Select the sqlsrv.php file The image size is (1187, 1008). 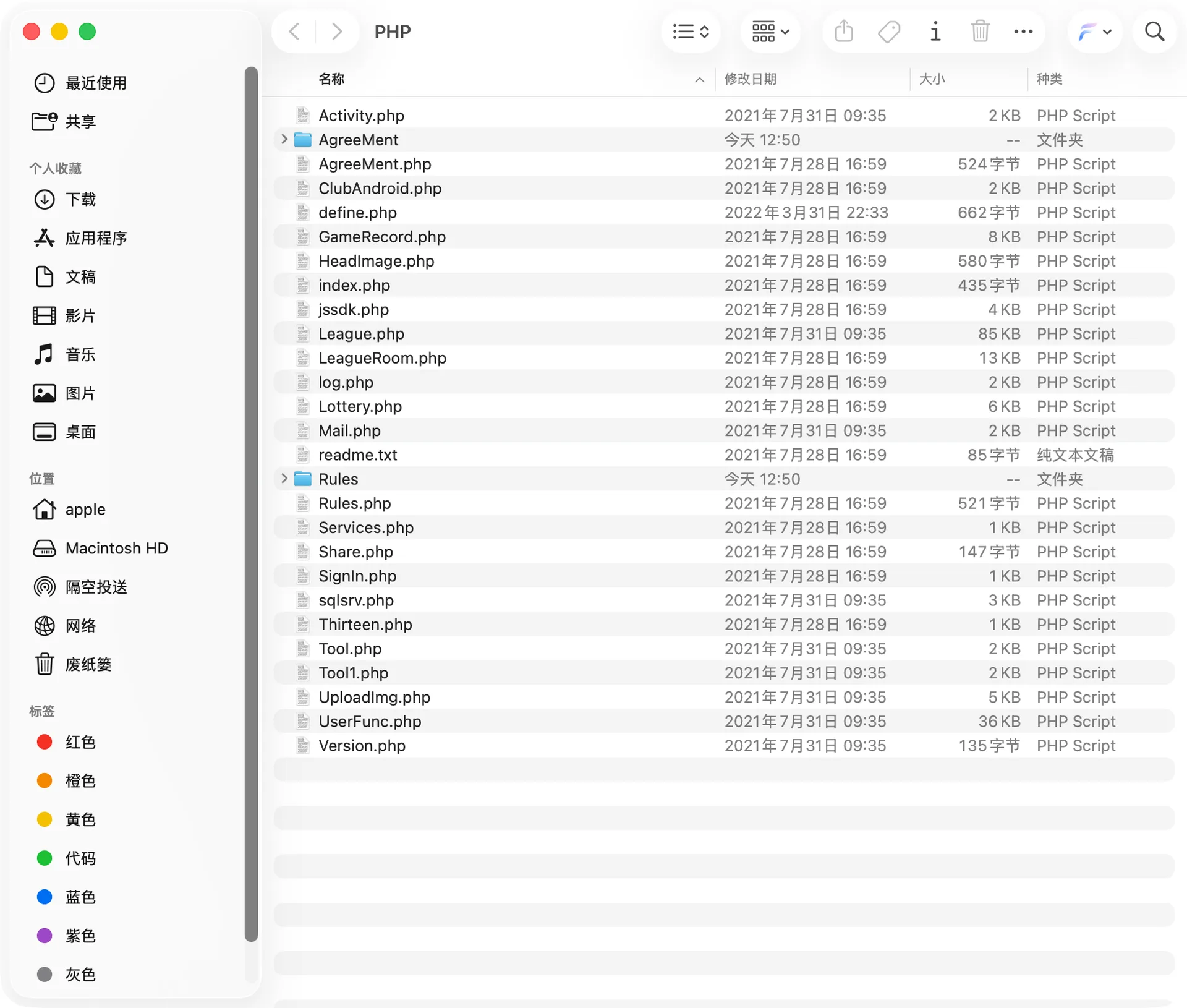pyautogui.click(x=723, y=600)
